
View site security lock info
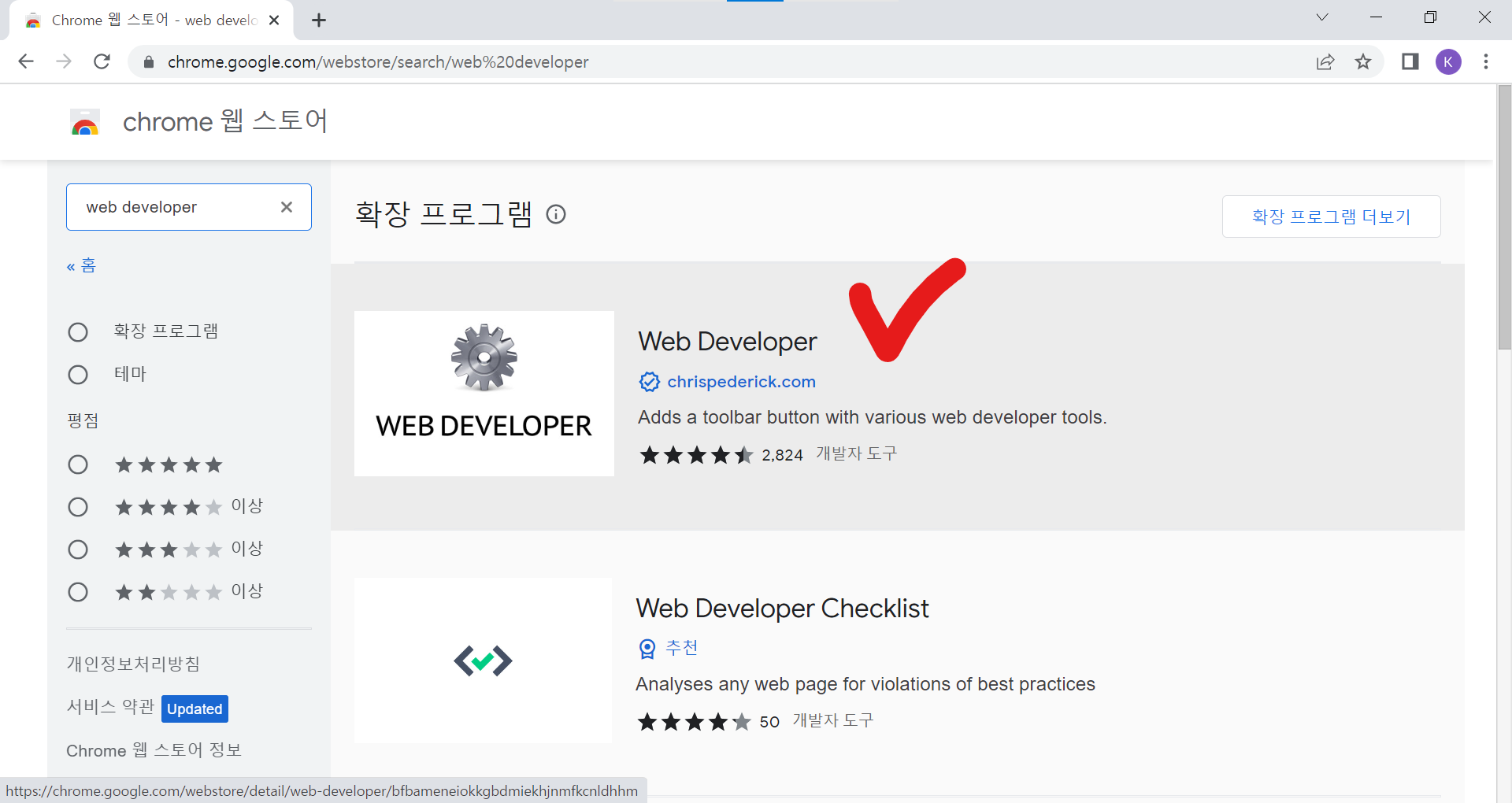pos(148,61)
